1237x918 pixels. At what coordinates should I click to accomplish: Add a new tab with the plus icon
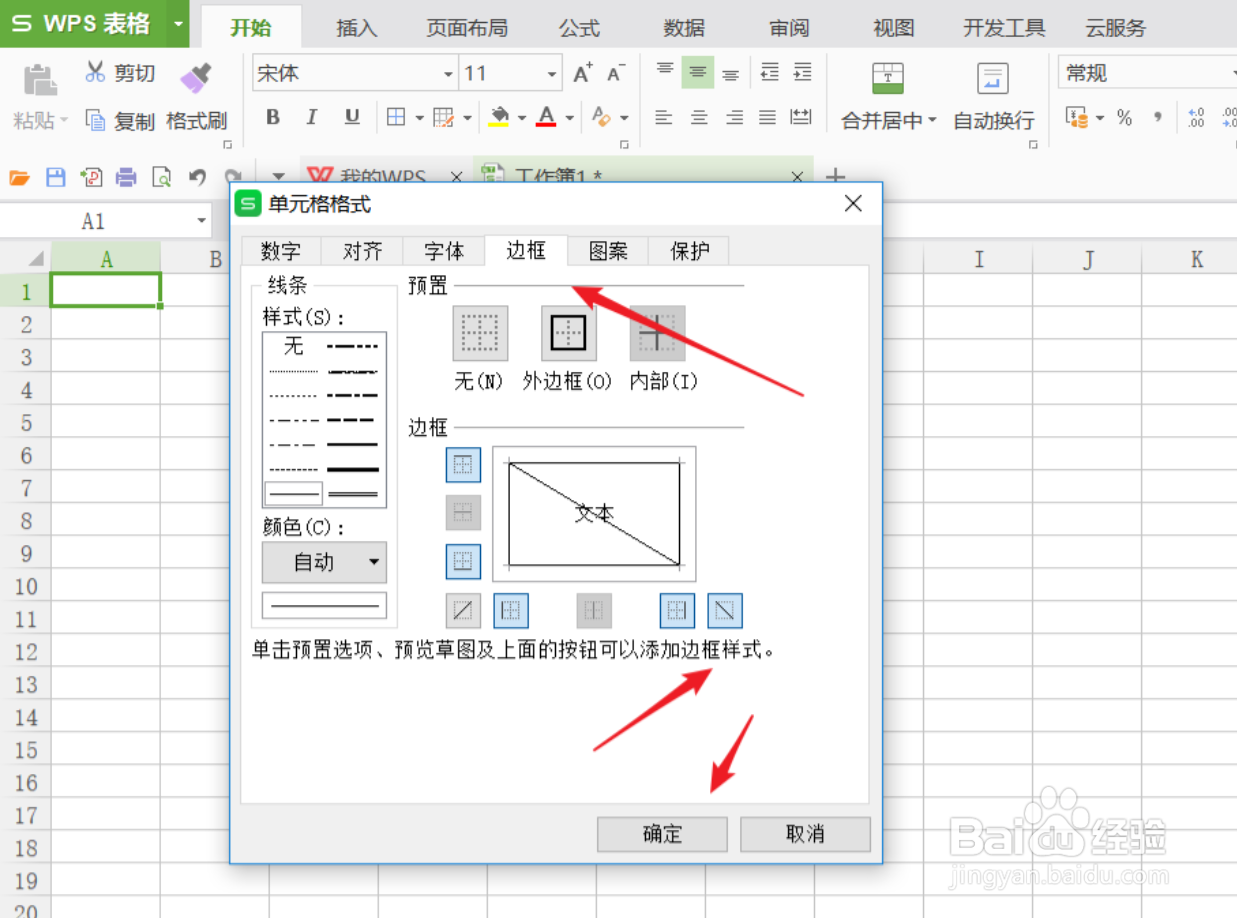(835, 177)
